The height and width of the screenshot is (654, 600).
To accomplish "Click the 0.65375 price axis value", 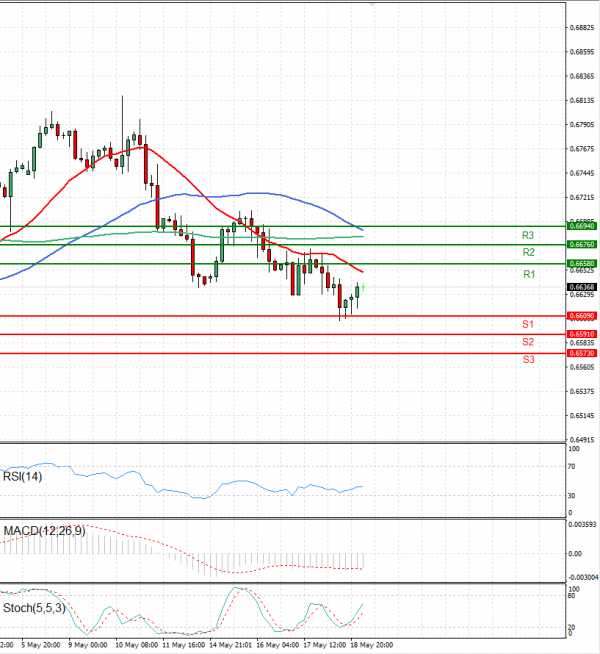I will click(582, 391).
